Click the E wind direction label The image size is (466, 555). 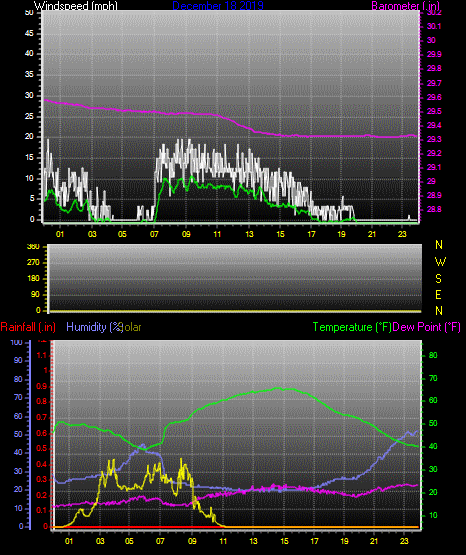[x=438, y=294]
